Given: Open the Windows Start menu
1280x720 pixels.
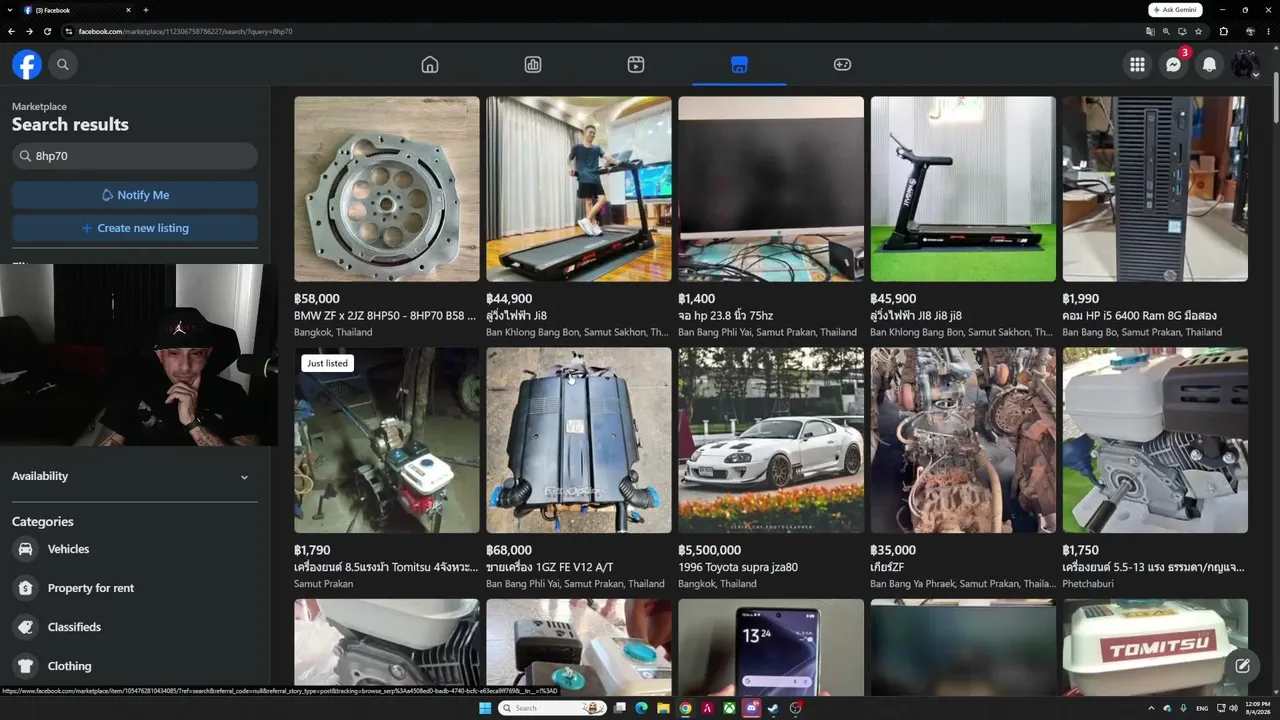Looking at the screenshot, I should pyautogui.click(x=485, y=708).
